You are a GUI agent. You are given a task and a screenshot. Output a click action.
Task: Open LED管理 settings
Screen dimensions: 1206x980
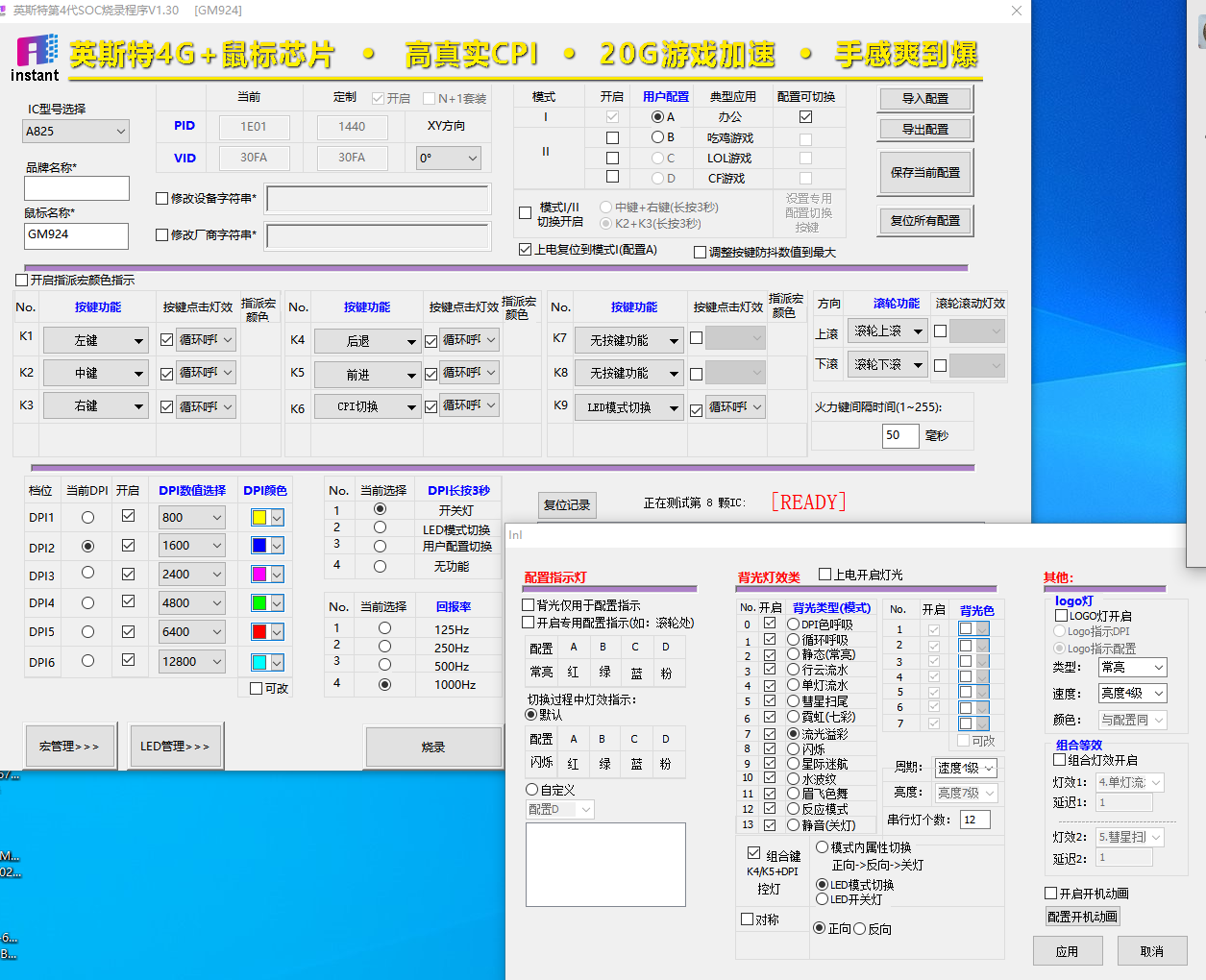[x=175, y=747]
